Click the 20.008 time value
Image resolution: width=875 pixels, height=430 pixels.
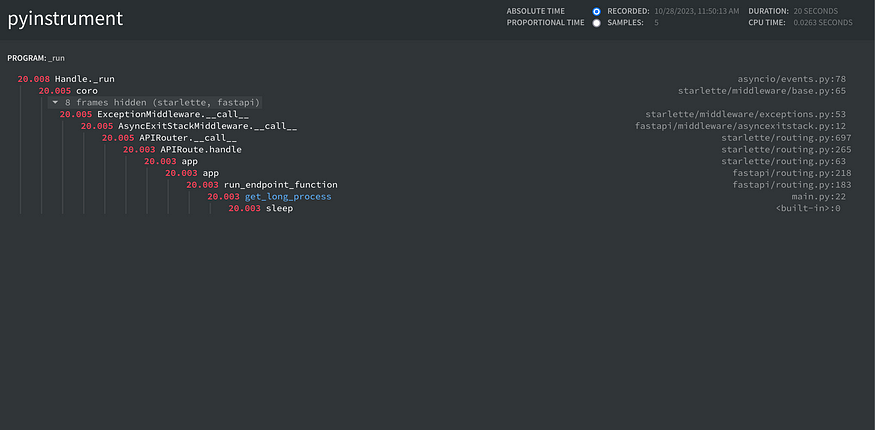tap(33, 79)
